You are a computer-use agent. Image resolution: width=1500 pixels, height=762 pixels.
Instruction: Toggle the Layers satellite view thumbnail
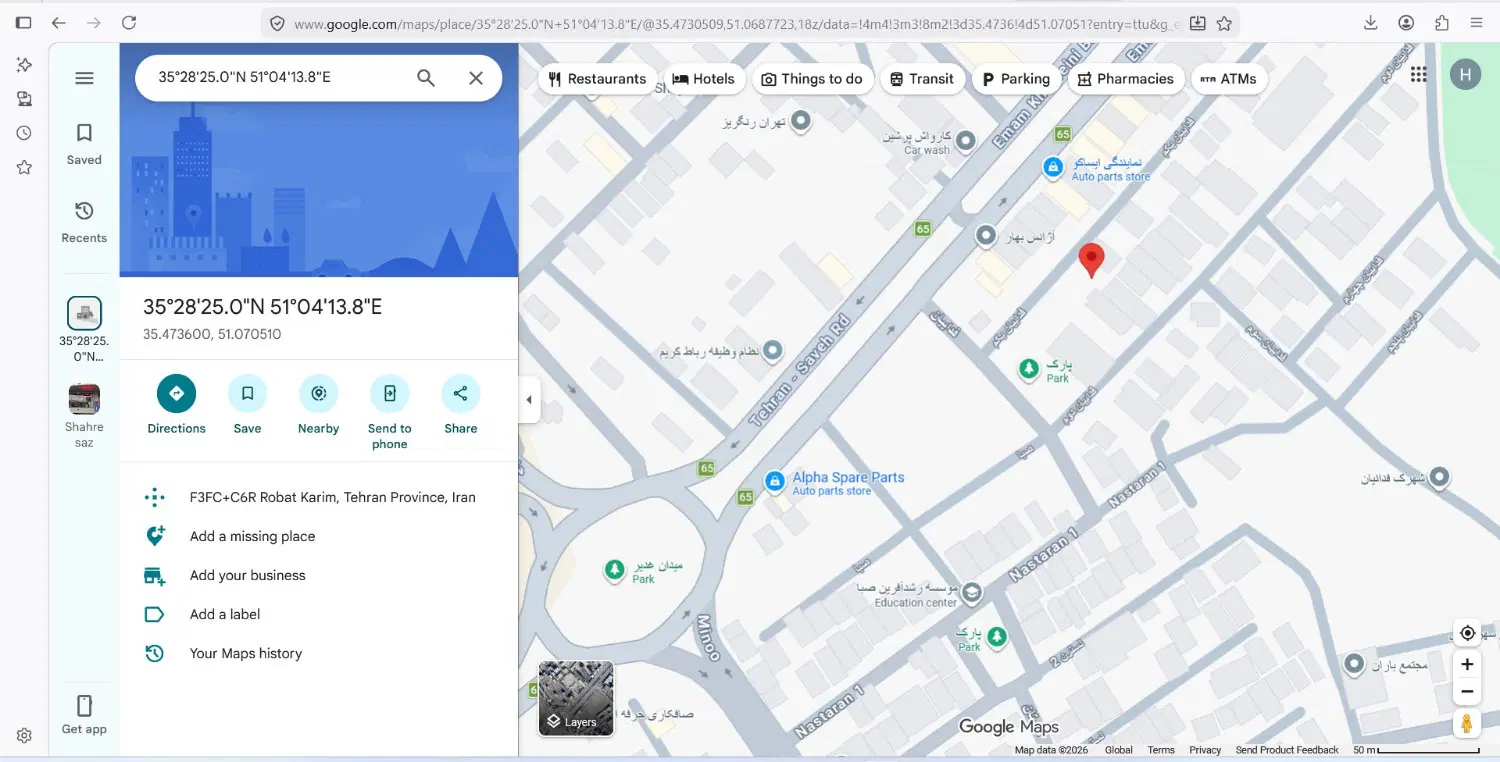tap(576, 698)
